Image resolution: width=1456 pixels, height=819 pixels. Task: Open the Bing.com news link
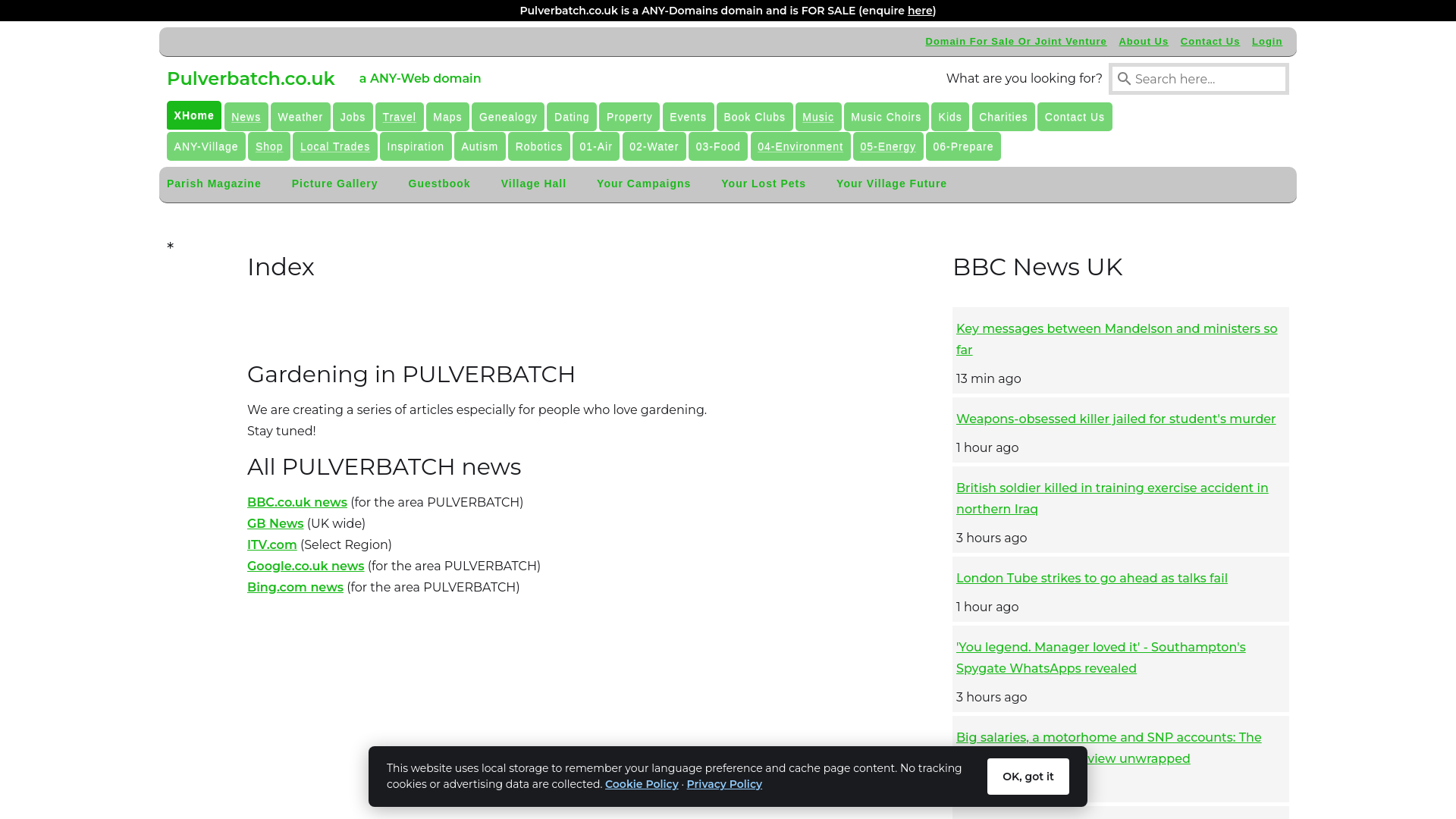click(x=295, y=587)
